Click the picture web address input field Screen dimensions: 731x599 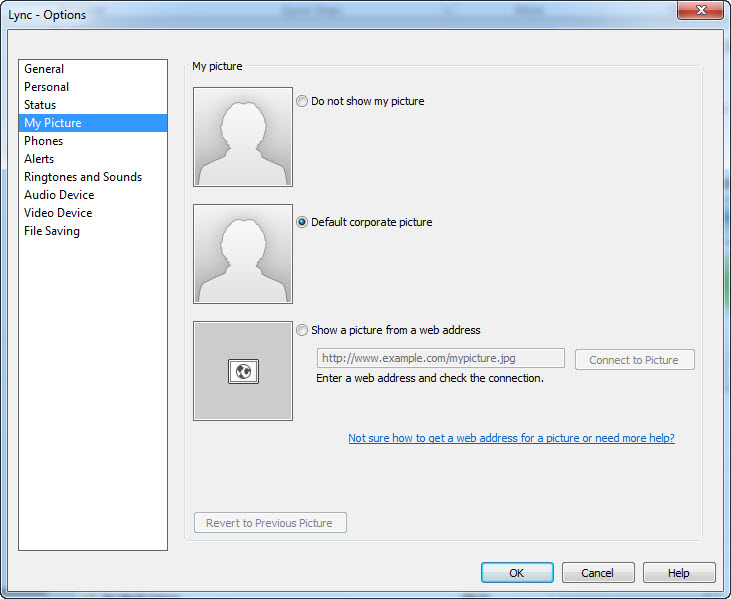point(441,358)
